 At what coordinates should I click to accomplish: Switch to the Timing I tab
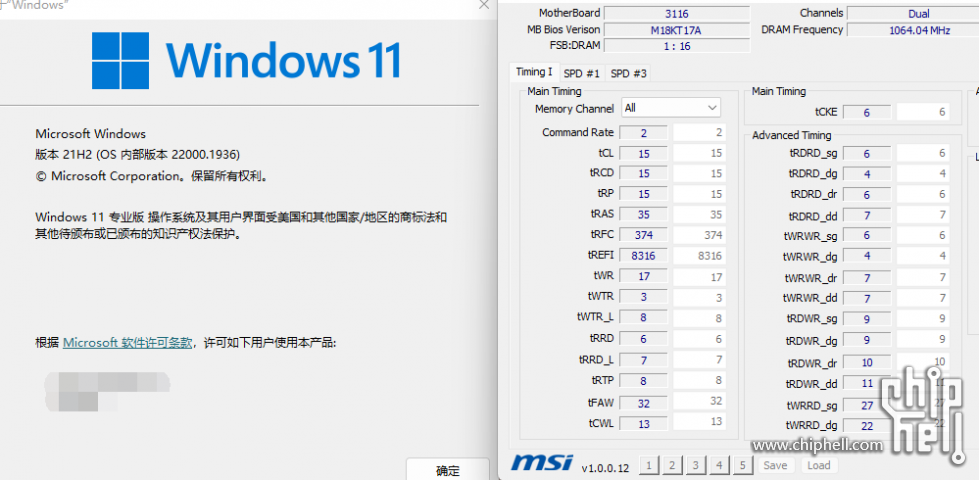click(534, 72)
